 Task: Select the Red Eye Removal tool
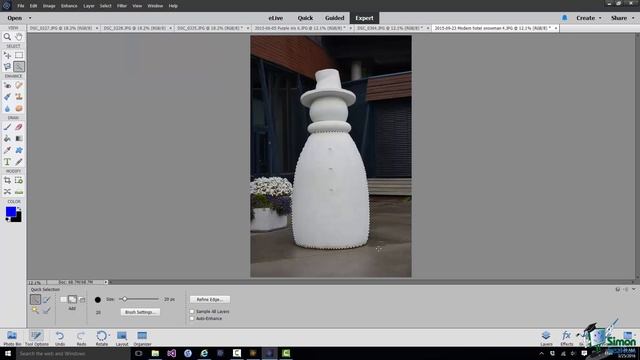pyautogui.click(x=7, y=85)
